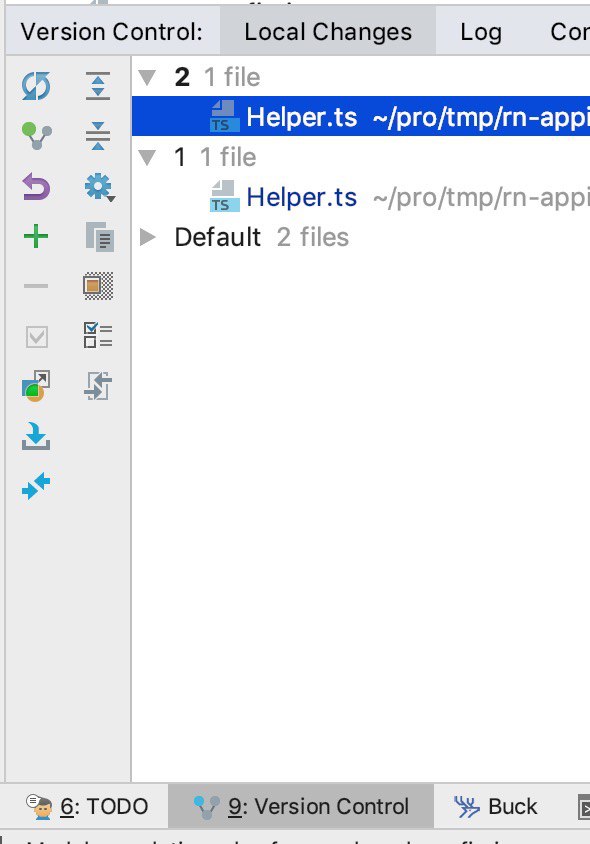Click the Expand All icon
This screenshot has height=844, width=590.
click(x=98, y=86)
